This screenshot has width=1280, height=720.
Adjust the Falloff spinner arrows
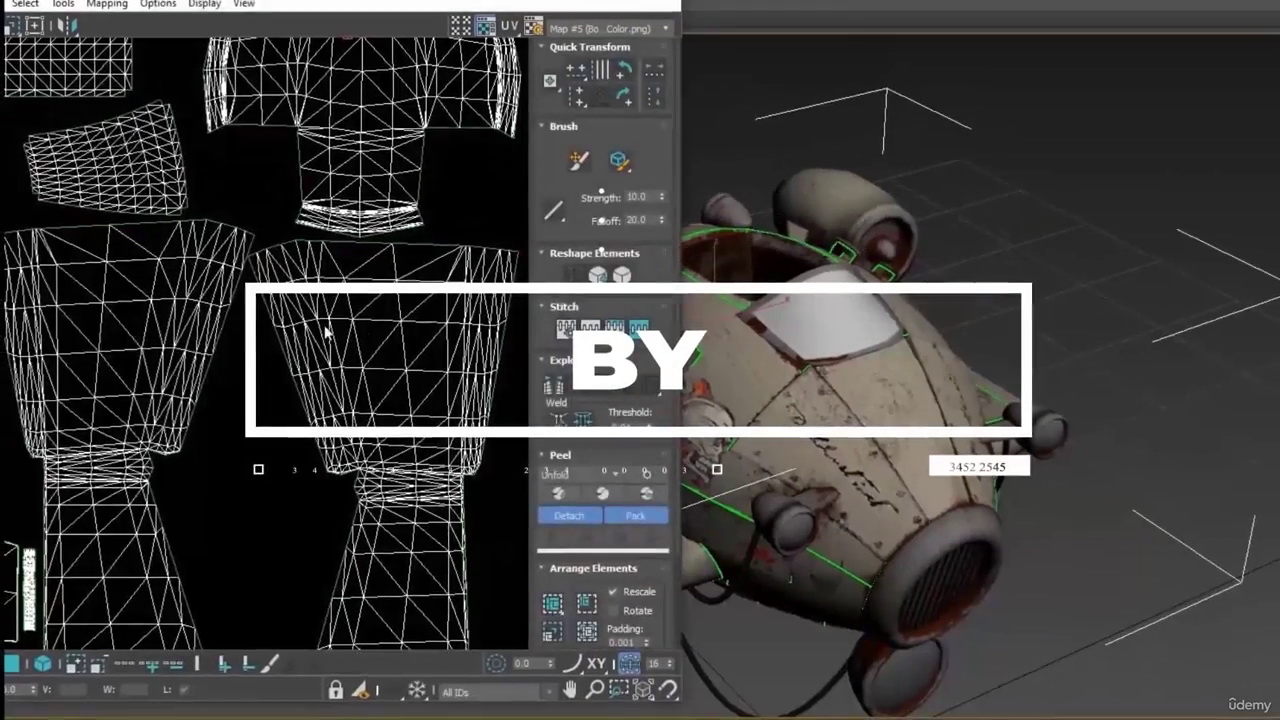point(661,220)
